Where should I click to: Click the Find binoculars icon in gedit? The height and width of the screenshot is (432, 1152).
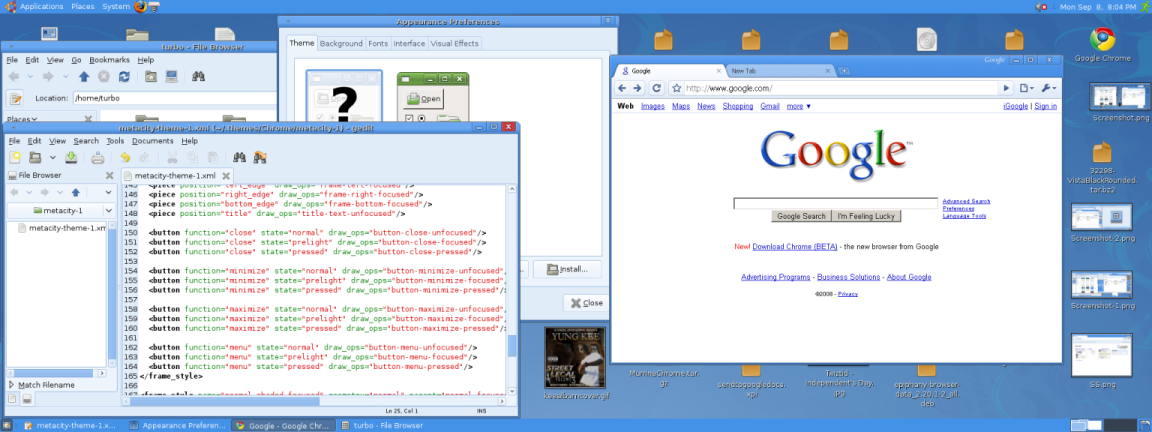pos(239,157)
